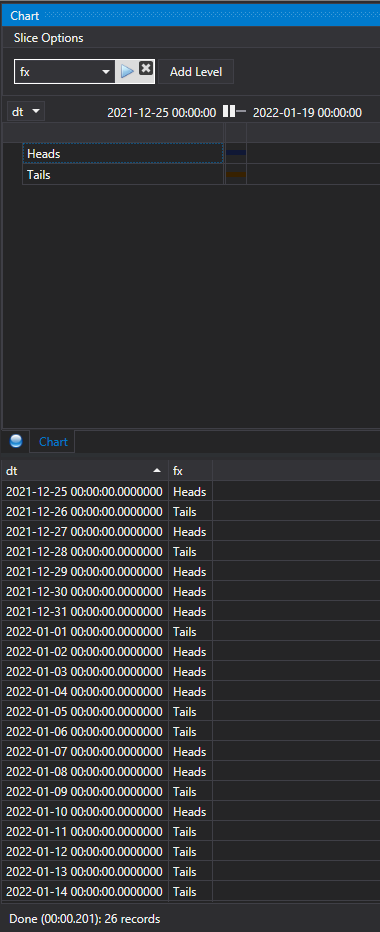Click the Chart panel title bar
Viewport: 380px width, 932px height.
(190, 15)
